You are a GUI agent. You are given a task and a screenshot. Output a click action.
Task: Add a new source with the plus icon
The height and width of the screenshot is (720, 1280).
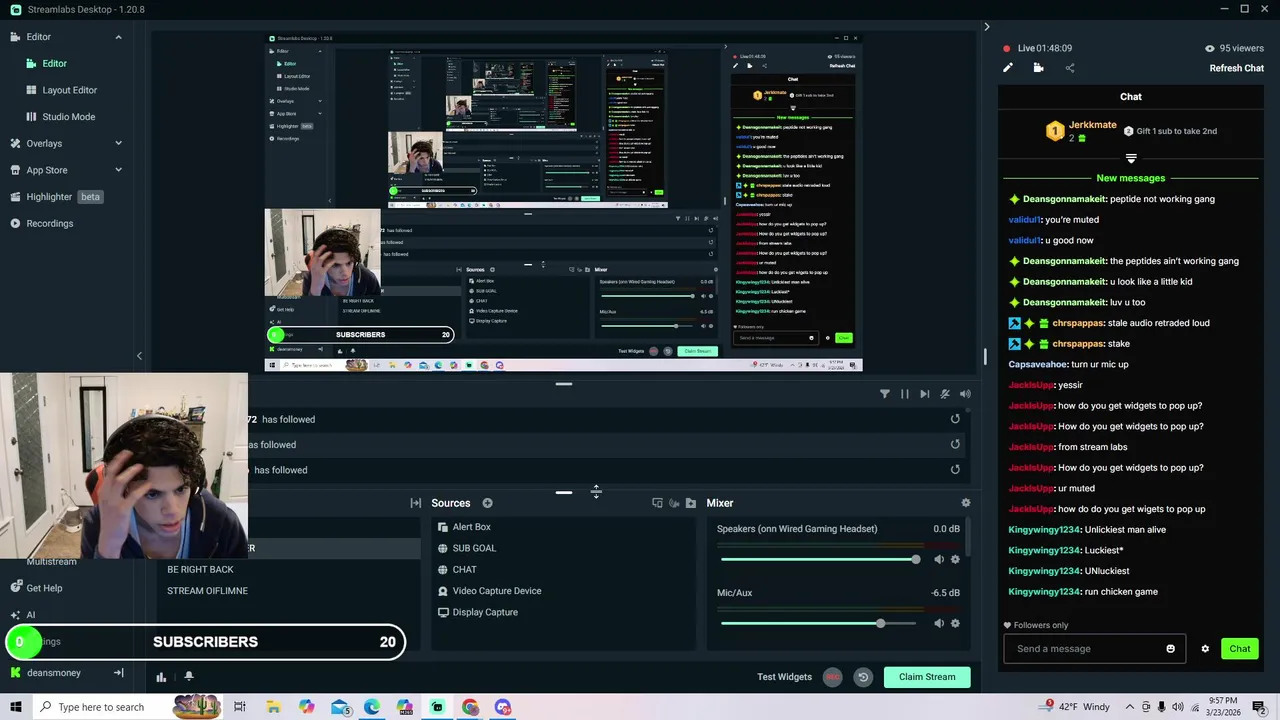click(x=488, y=503)
